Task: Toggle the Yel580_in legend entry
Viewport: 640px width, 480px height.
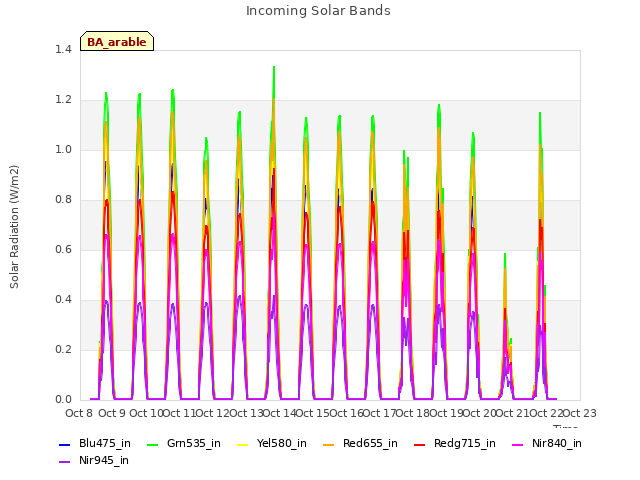Action: [272, 444]
